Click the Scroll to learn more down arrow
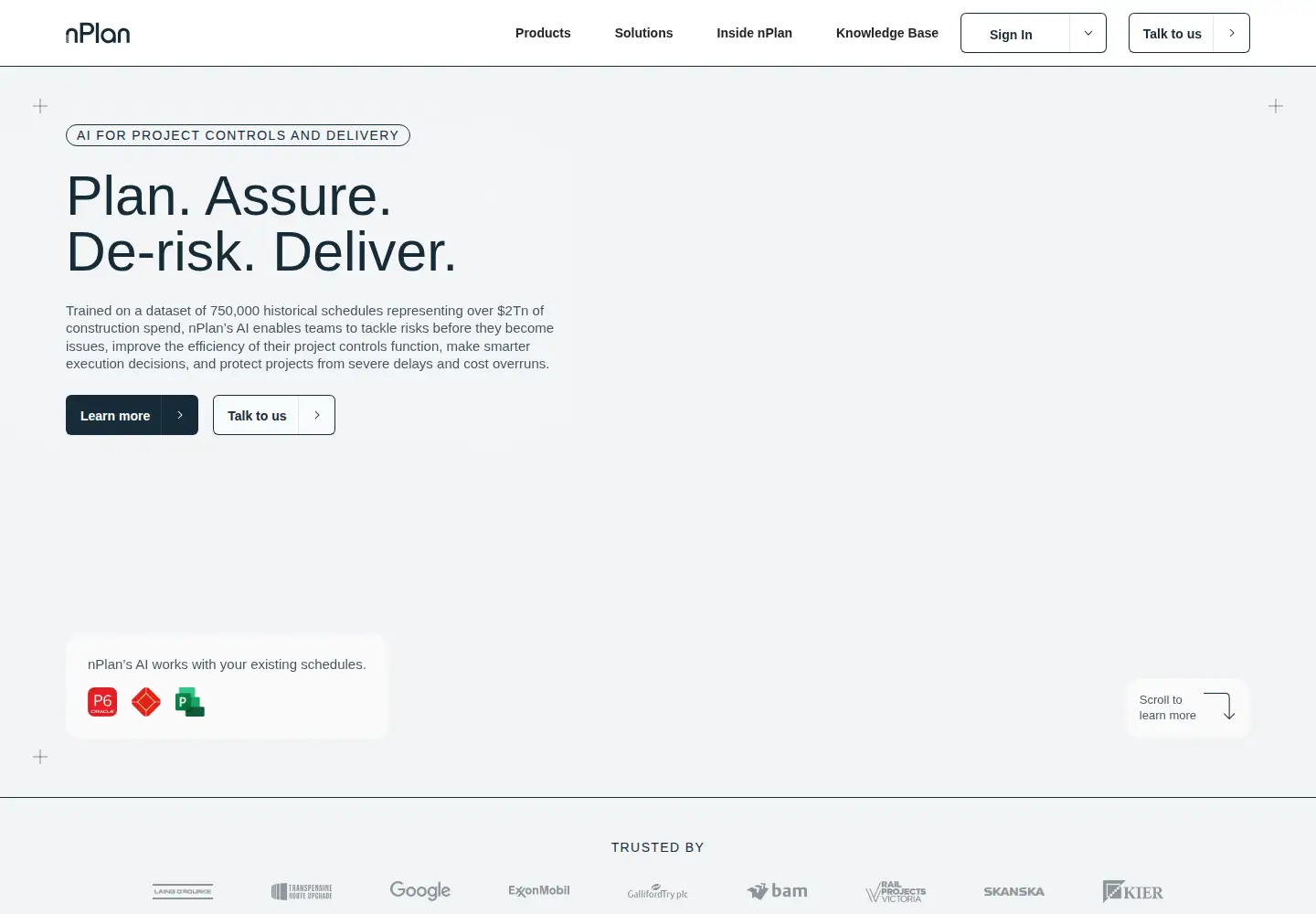 pos(1220,707)
